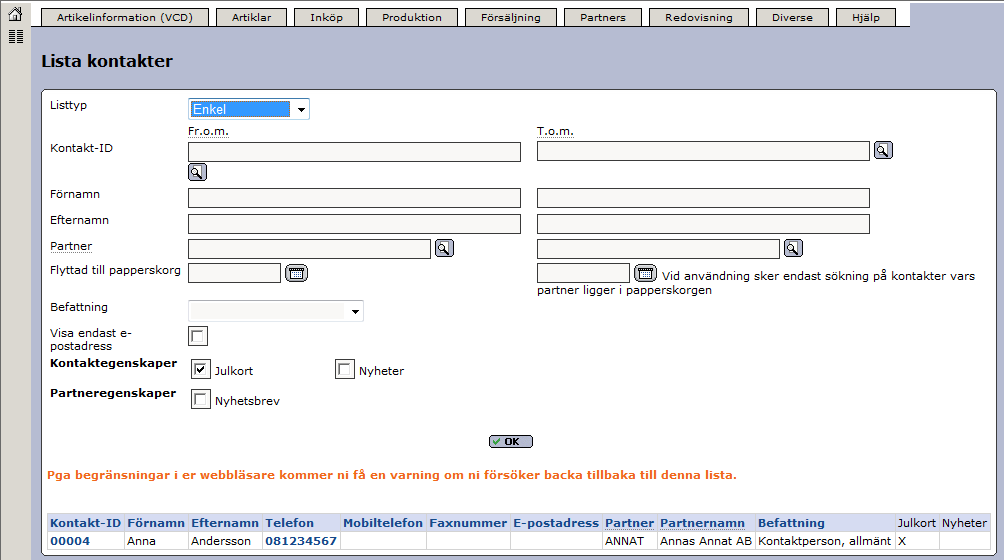1004x560 pixels.
Task: Enable the Nyheter checkbox
Action: tap(344, 369)
